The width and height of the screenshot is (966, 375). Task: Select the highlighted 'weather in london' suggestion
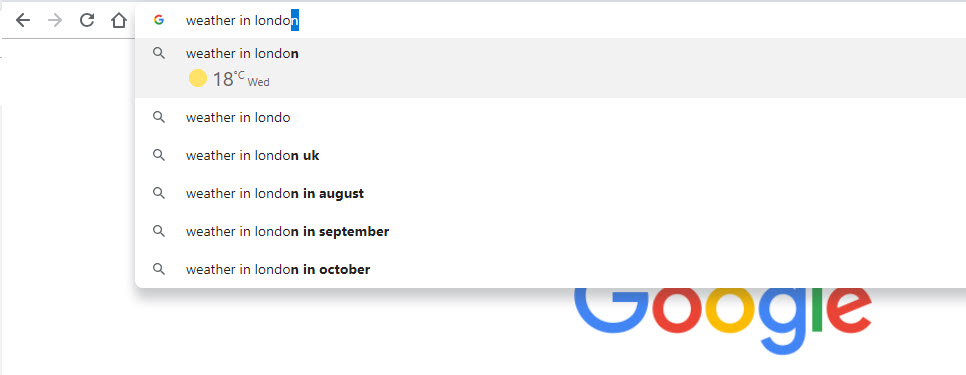pos(550,68)
